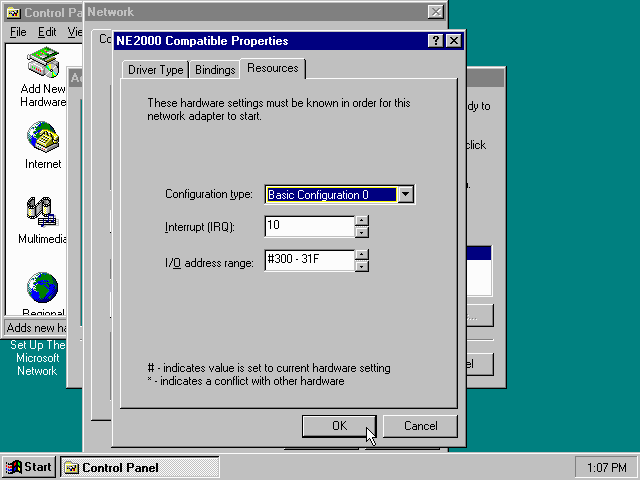Viewport: 640px width, 480px height.
Task: Click the help question mark button
Action: point(436,41)
